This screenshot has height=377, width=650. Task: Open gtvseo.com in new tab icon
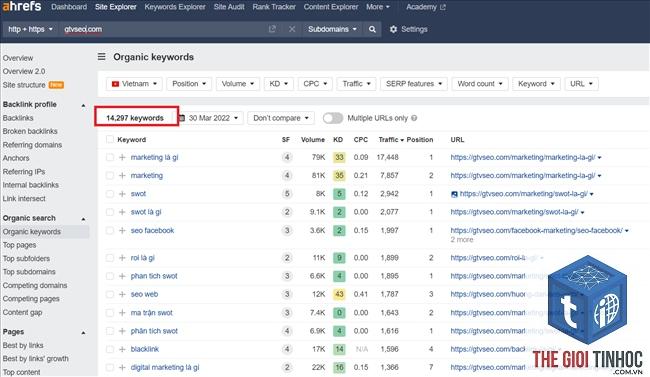[272, 29]
